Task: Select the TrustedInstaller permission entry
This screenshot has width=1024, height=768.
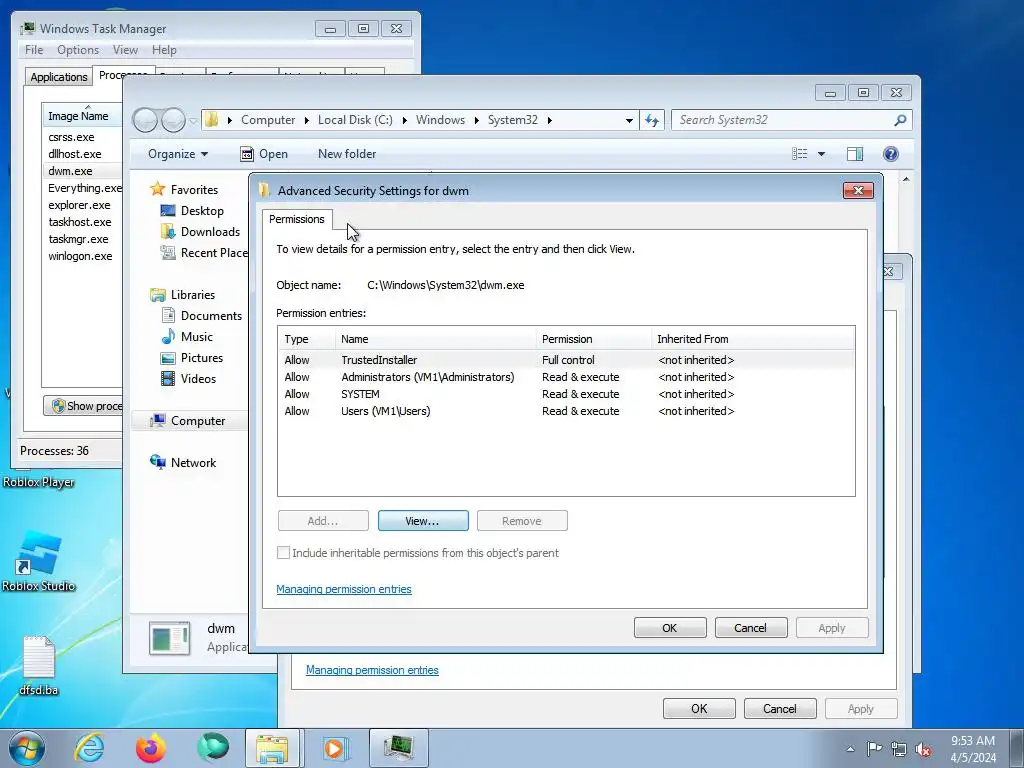Action: pyautogui.click(x=566, y=360)
